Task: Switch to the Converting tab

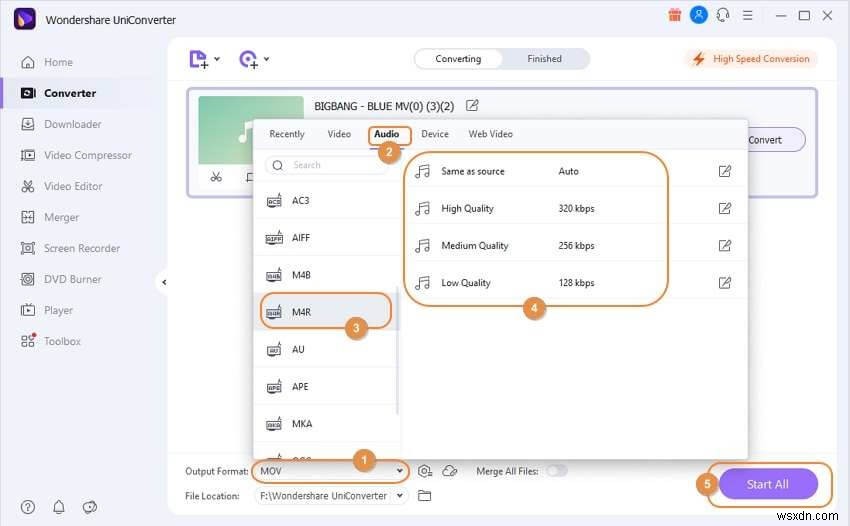Action: pyautogui.click(x=458, y=59)
